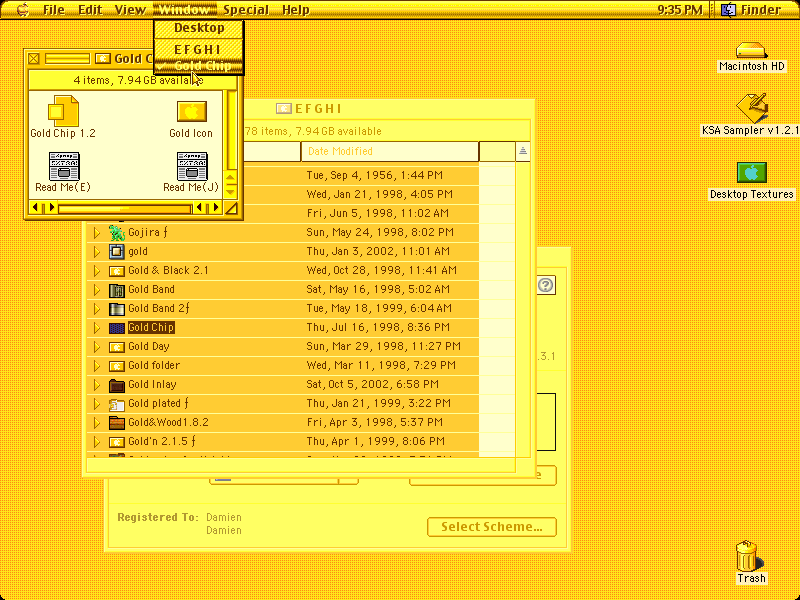This screenshot has height=600, width=800.
Task: Expand the Gold plated ƒ folder
Action: pyautogui.click(x=96, y=404)
